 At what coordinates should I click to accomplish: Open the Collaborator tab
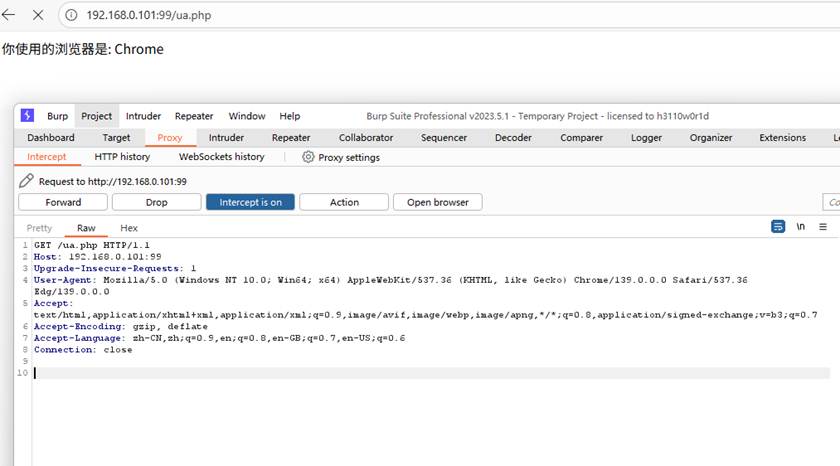(366, 138)
